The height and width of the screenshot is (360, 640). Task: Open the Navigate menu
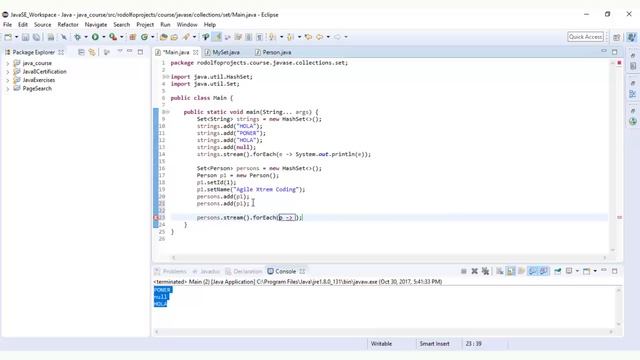pyautogui.click(x=96, y=25)
